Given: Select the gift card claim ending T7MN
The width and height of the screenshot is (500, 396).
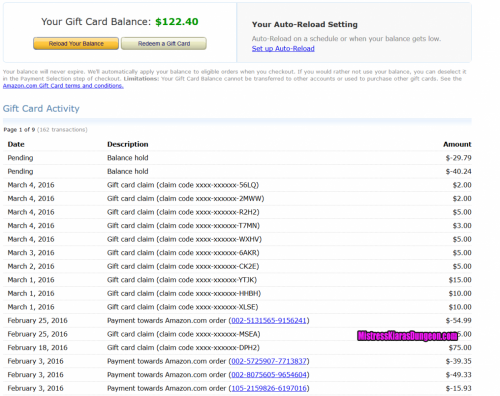Looking at the screenshot, I should (183, 226).
